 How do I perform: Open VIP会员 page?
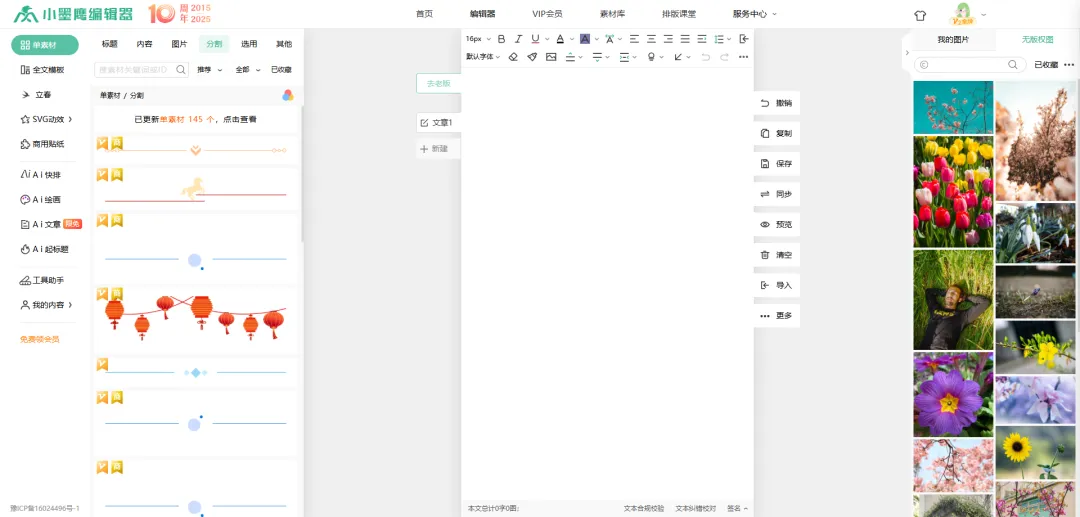coord(547,14)
